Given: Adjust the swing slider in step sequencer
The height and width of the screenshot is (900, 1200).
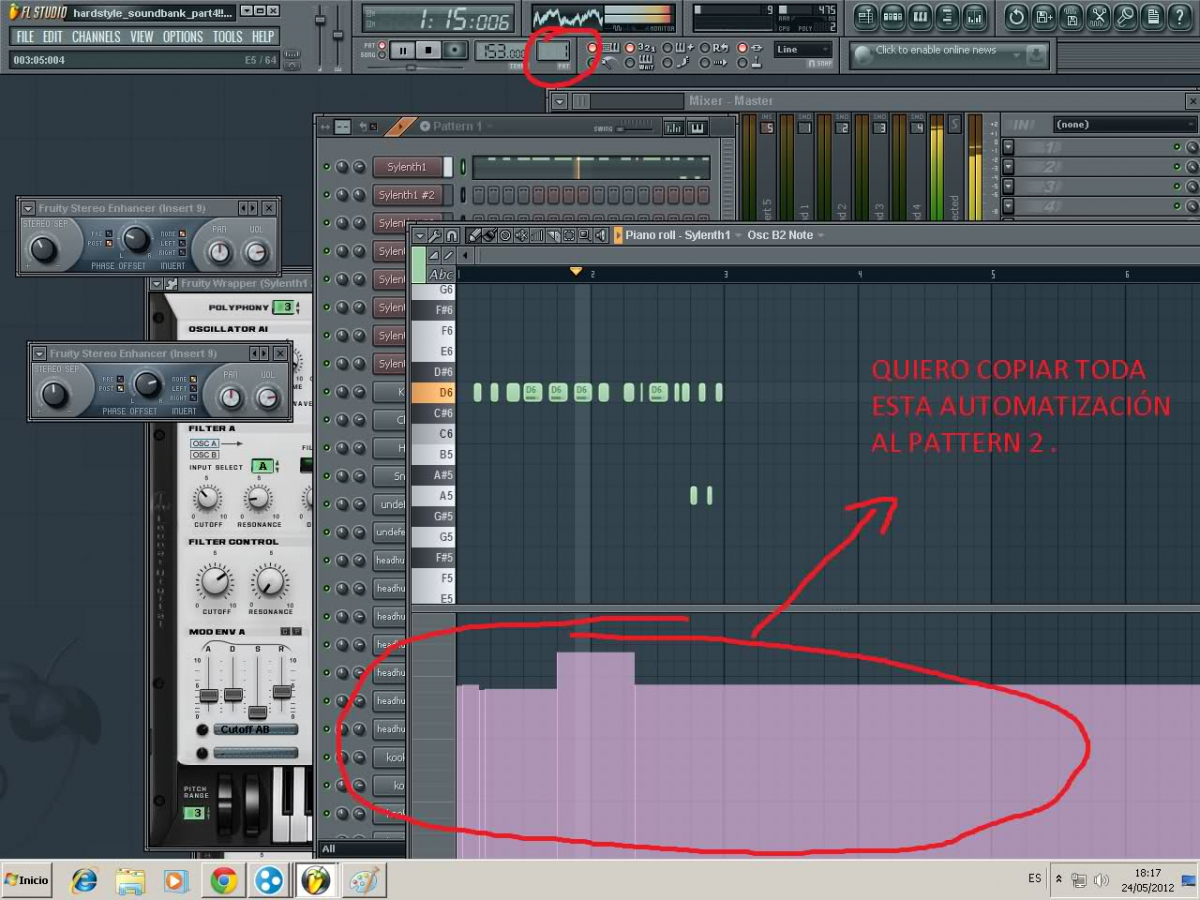Looking at the screenshot, I should 633,128.
